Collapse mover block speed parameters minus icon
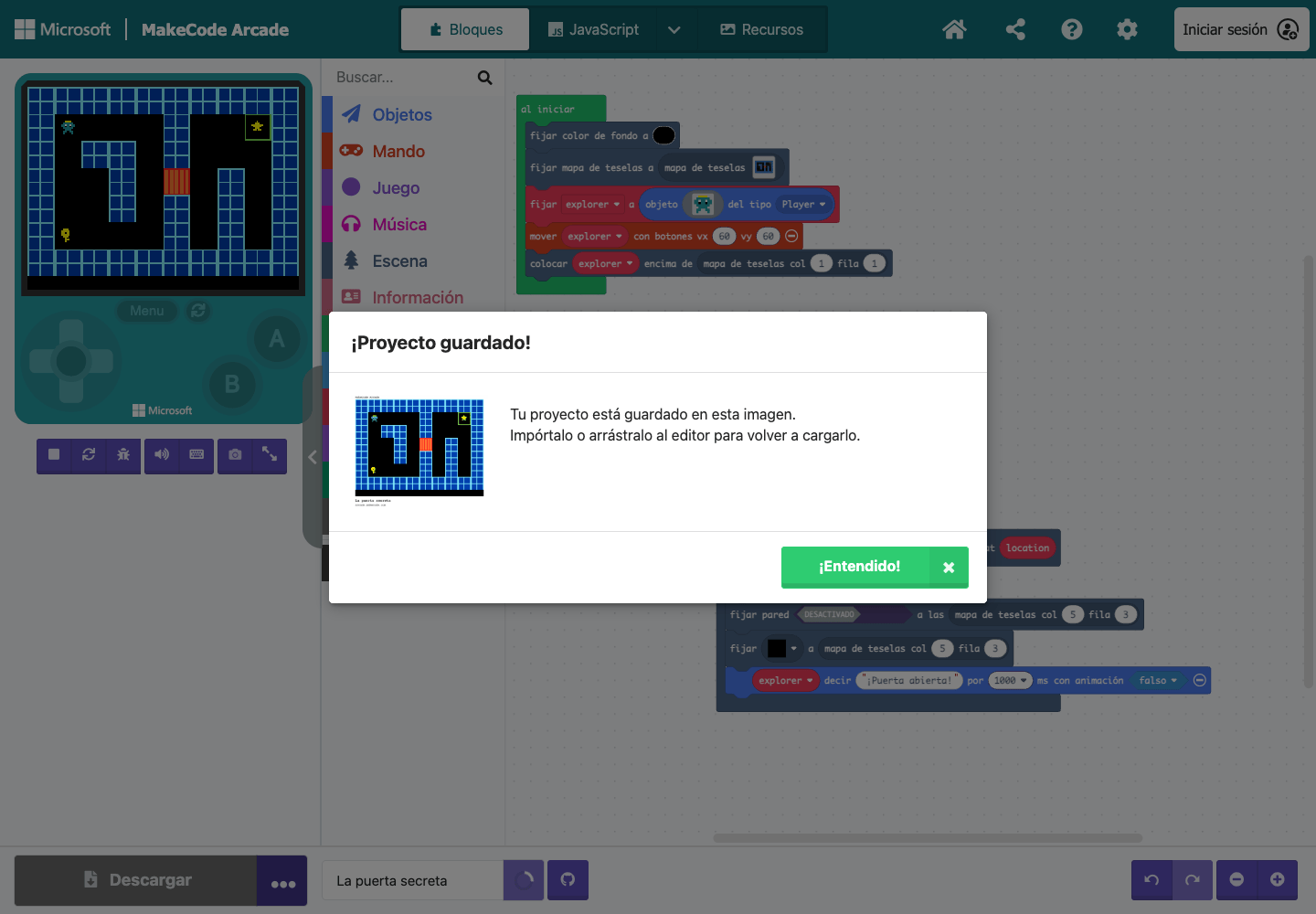This screenshot has height=914, width=1316. (x=791, y=236)
